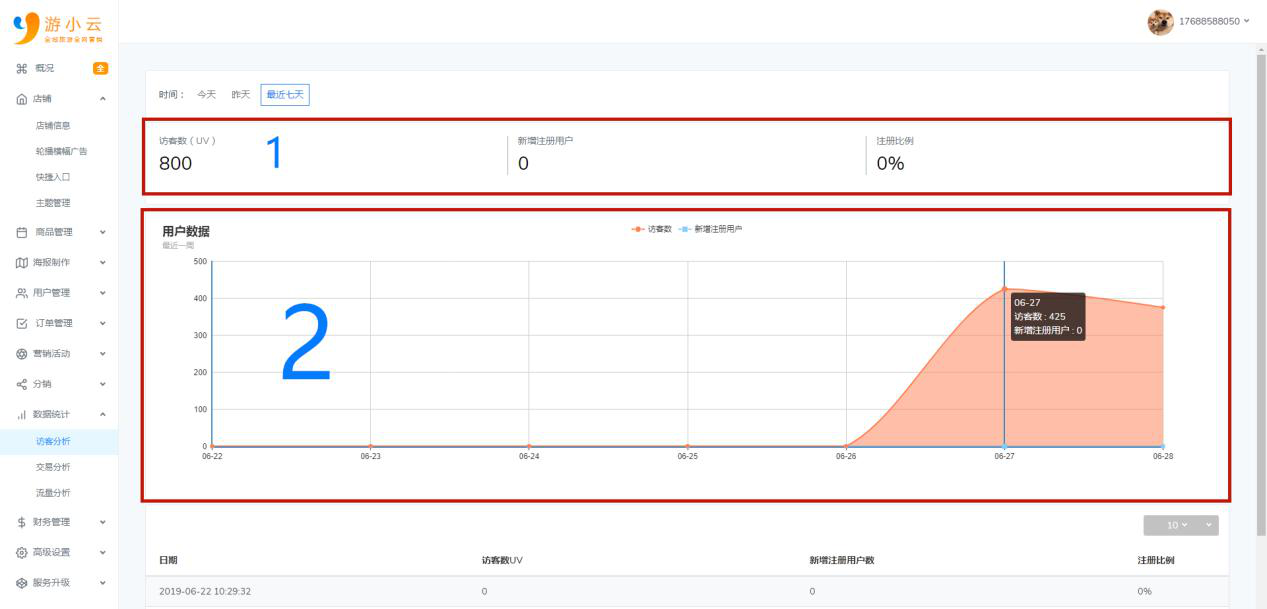
Task: Select the 昨天 time filter
Action: click(x=240, y=94)
